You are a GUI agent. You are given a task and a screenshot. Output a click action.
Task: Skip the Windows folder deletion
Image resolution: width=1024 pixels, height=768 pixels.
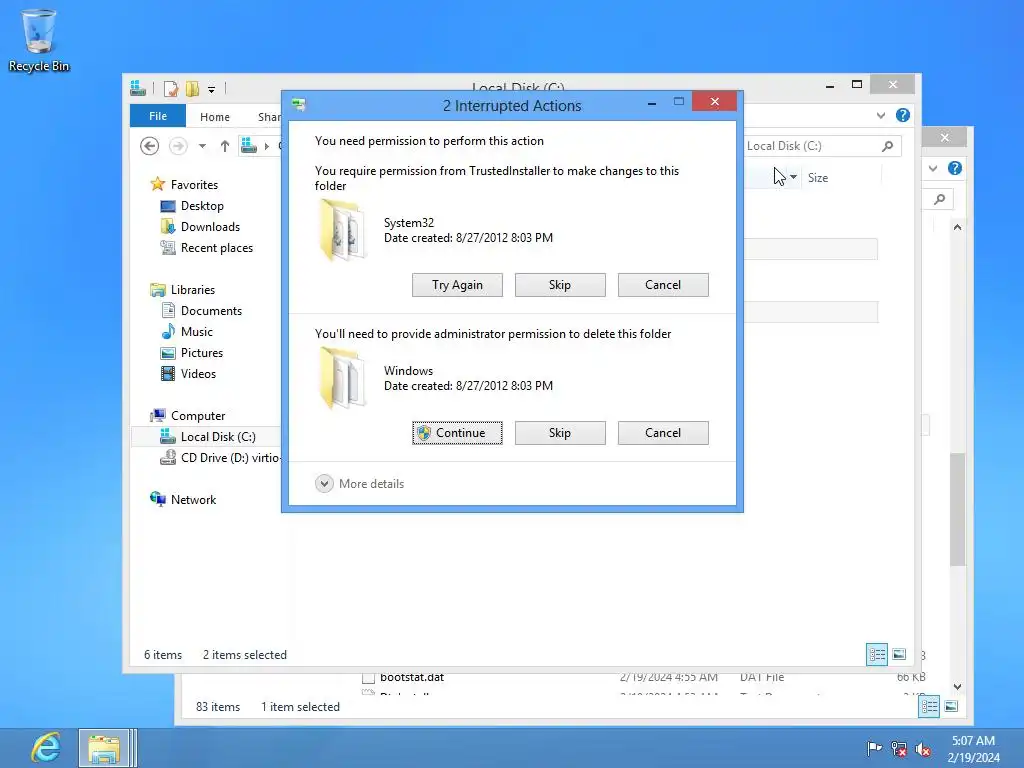(560, 433)
